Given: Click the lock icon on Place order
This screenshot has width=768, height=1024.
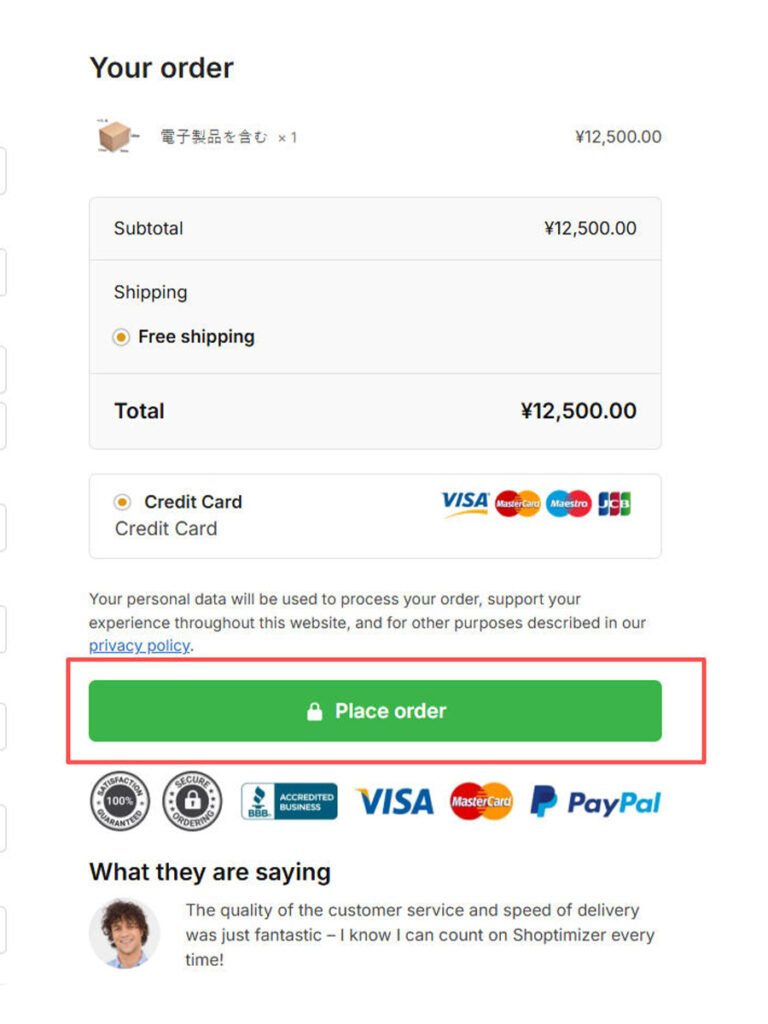Looking at the screenshot, I should (314, 712).
